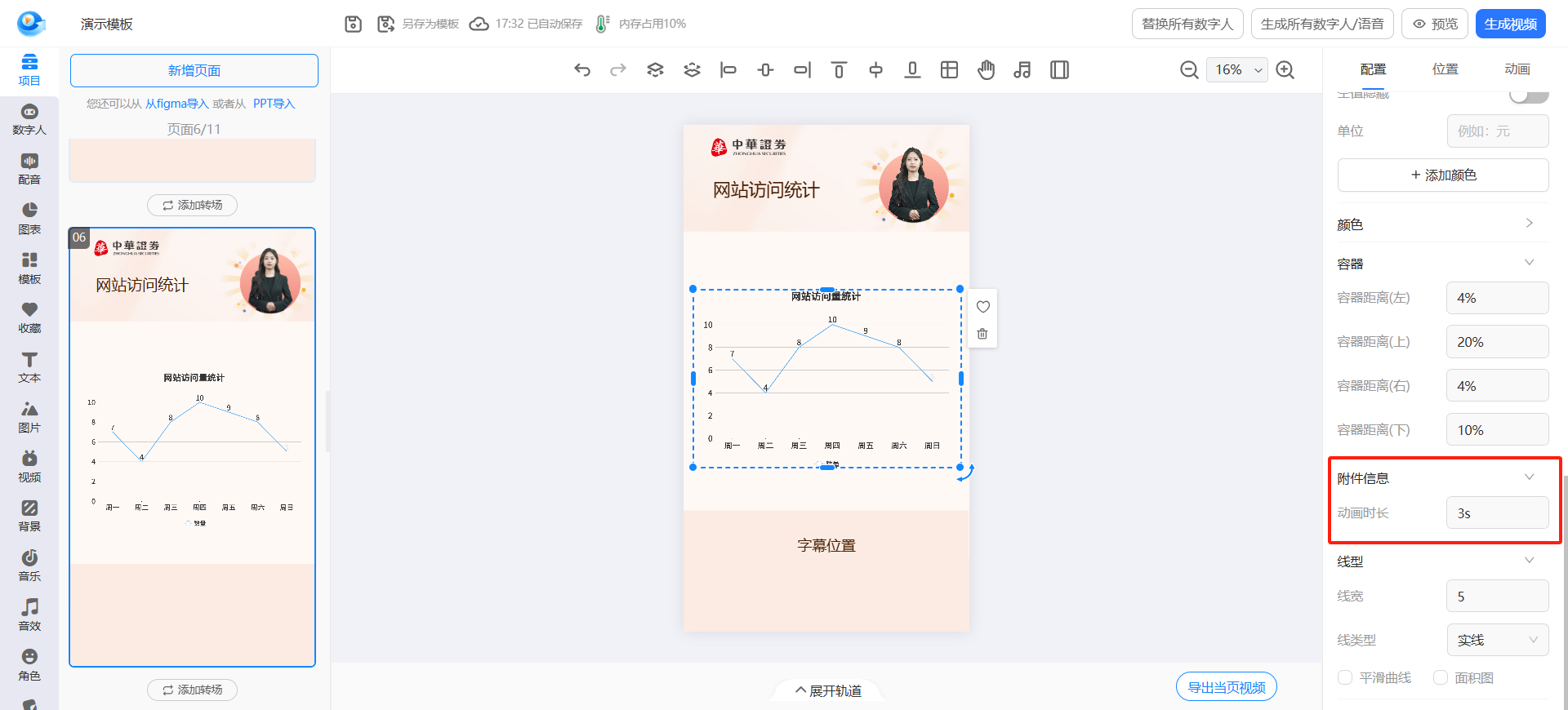Viewport: 1568px width, 710px height.
Task: Switch to the 位置 tab
Action: (1445, 69)
